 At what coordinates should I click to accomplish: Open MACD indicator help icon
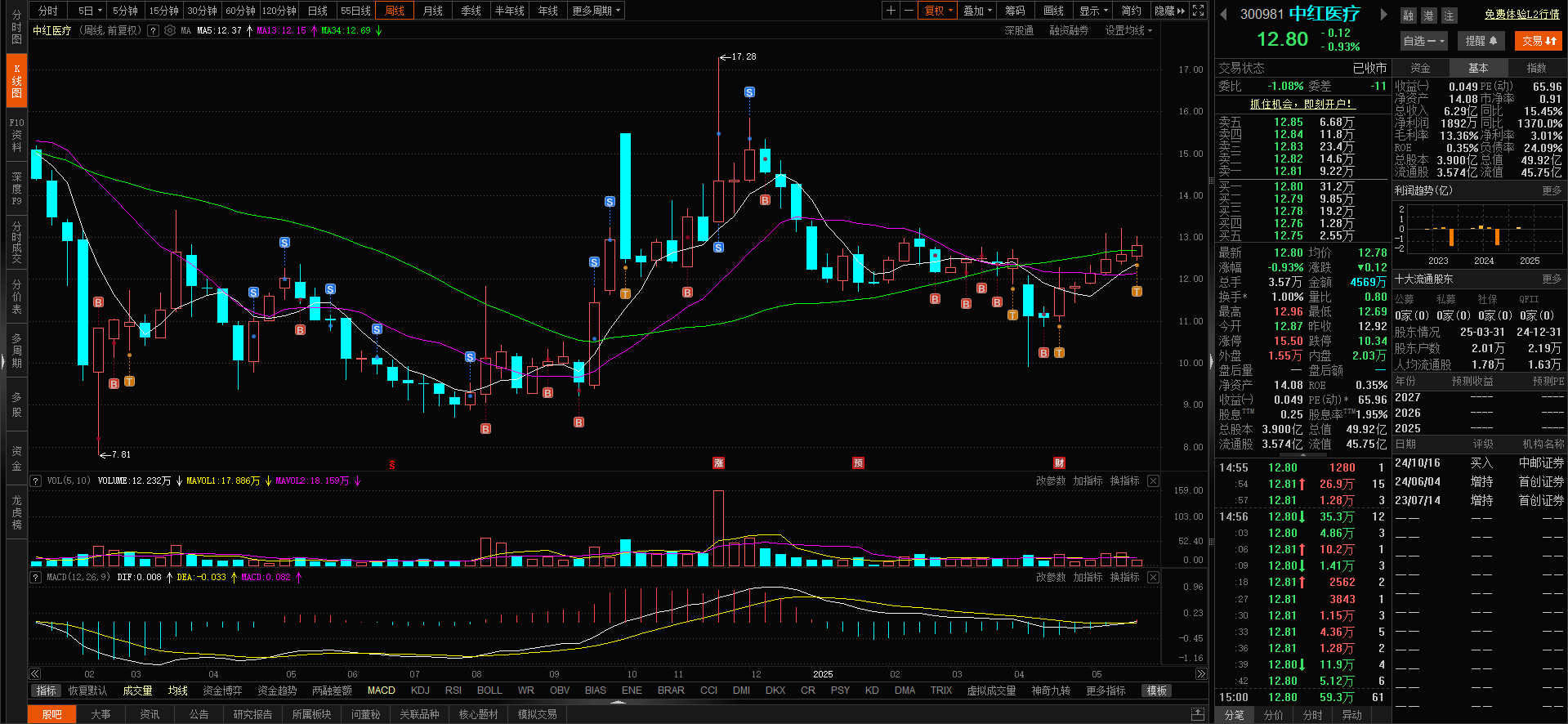point(36,577)
